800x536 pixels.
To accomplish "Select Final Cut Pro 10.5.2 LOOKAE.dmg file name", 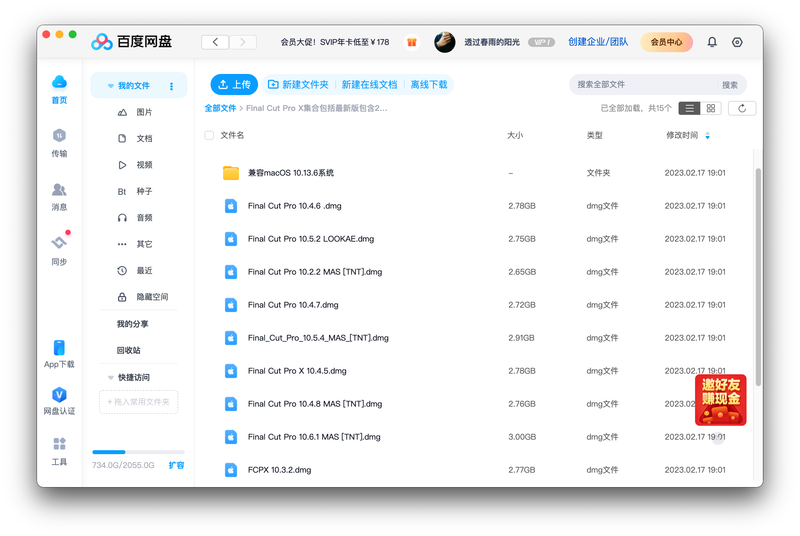I will 311,239.
